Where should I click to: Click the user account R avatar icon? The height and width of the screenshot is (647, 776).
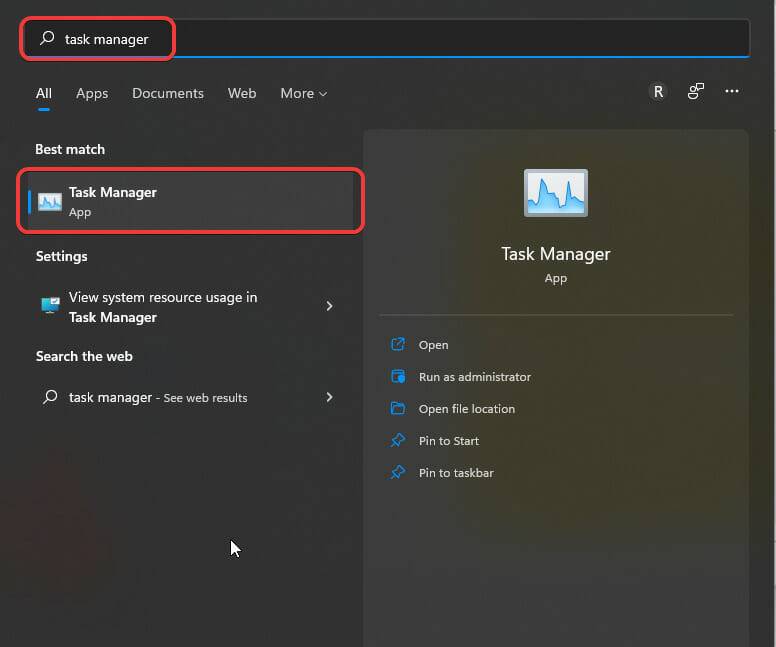[657, 92]
